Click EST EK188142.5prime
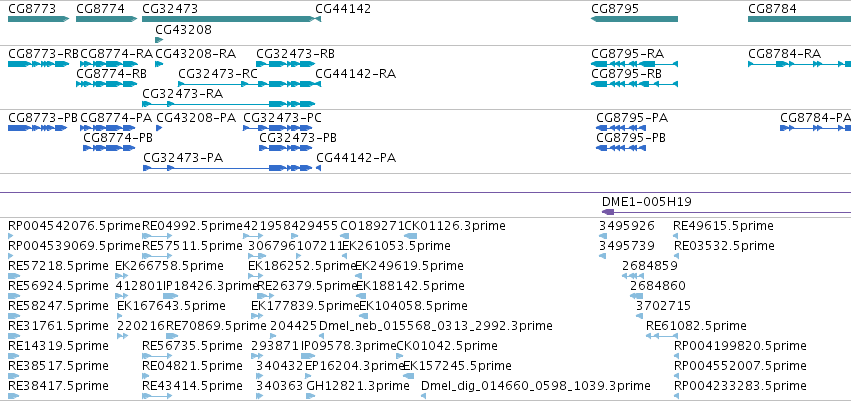 tap(361, 296)
